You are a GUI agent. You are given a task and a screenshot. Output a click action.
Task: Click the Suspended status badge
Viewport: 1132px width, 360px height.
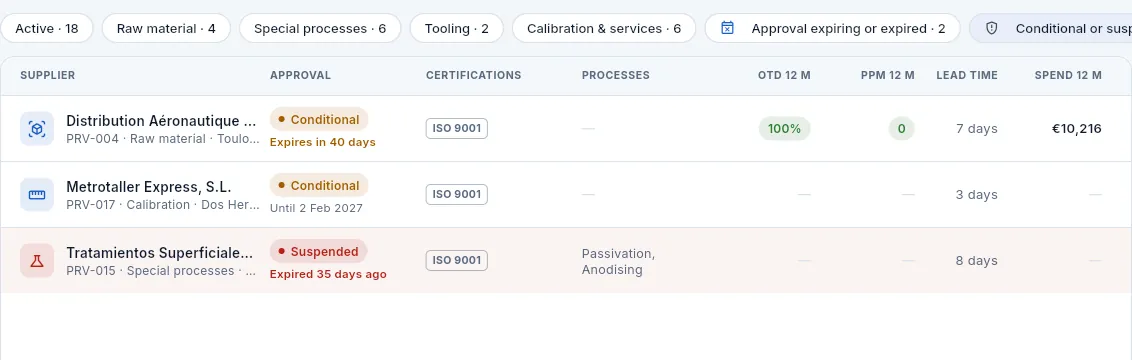318,252
